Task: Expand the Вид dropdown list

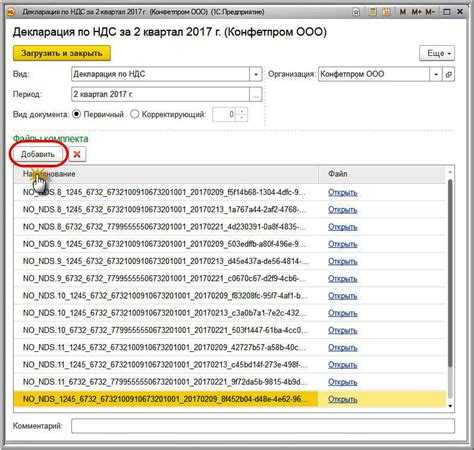Action: tap(256, 74)
